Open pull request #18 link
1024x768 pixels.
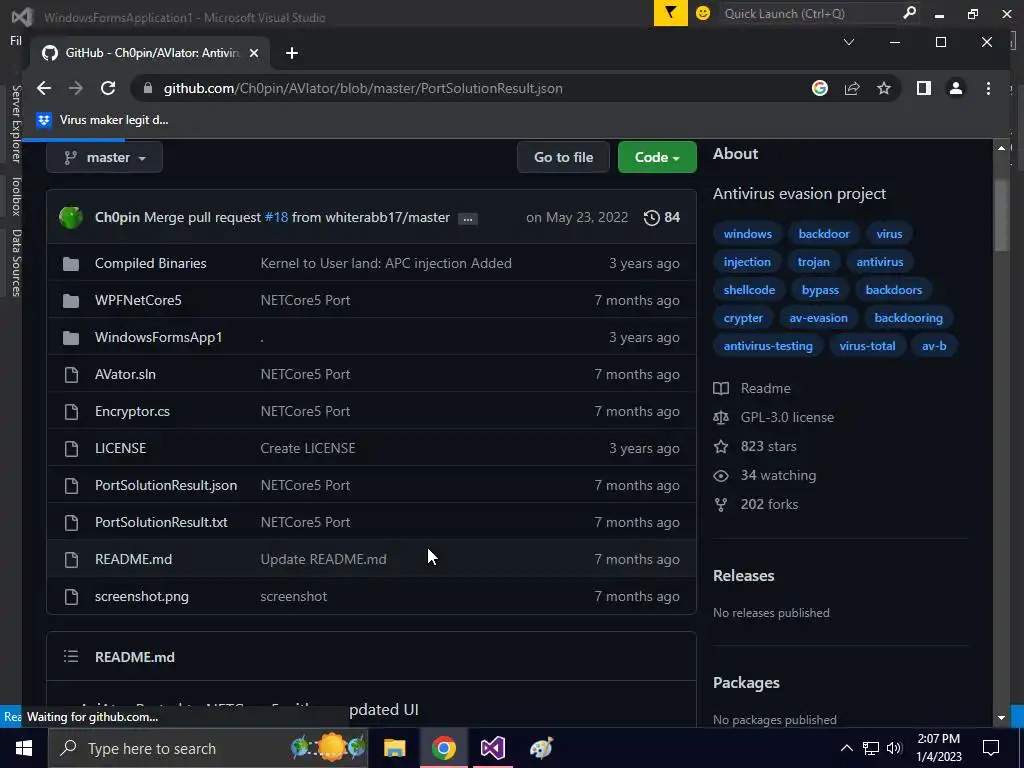[x=276, y=217]
